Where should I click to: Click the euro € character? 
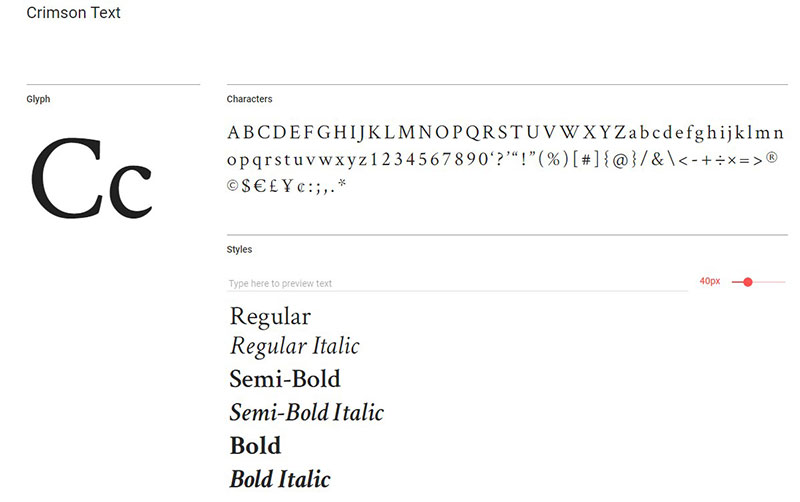260,186
